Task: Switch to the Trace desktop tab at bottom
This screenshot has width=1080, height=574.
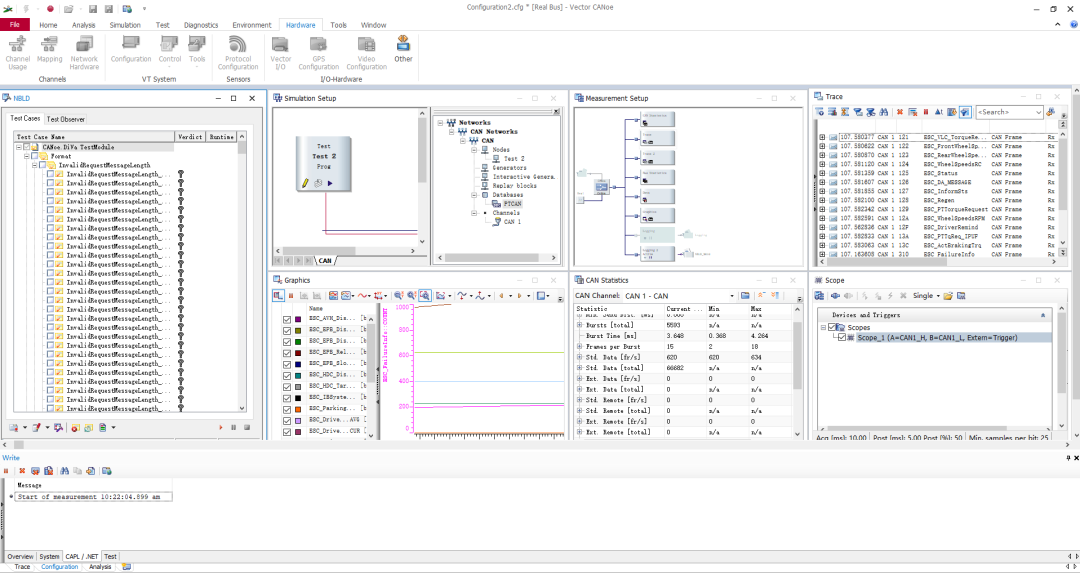Action: point(23,566)
